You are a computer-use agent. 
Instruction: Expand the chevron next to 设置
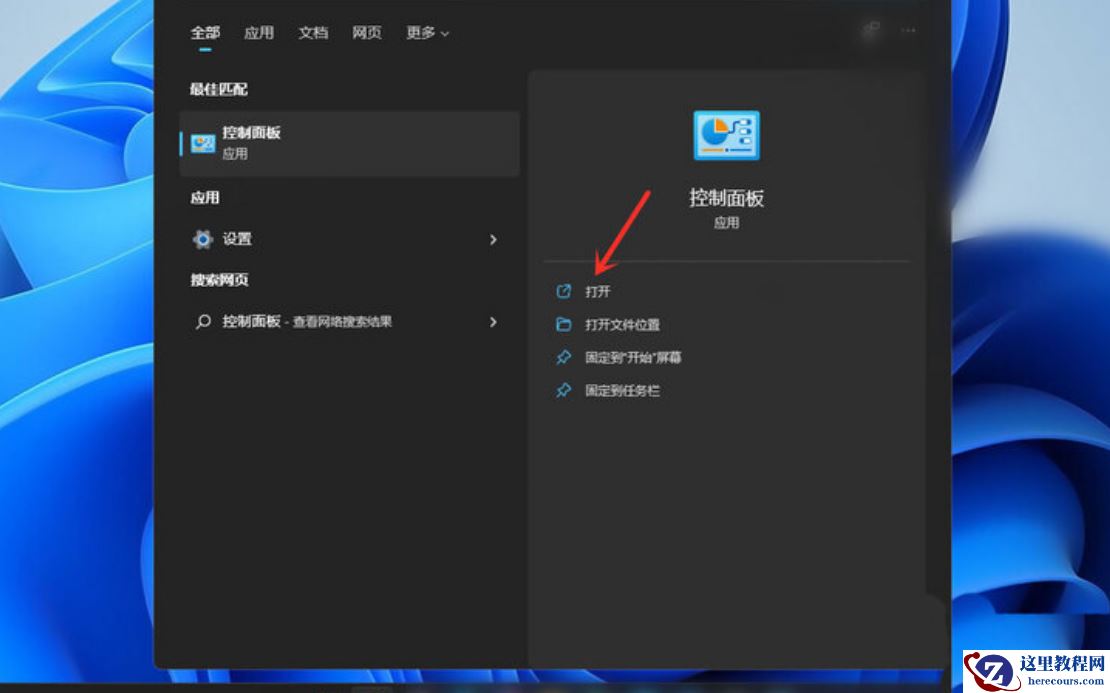(x=492, y=239)
